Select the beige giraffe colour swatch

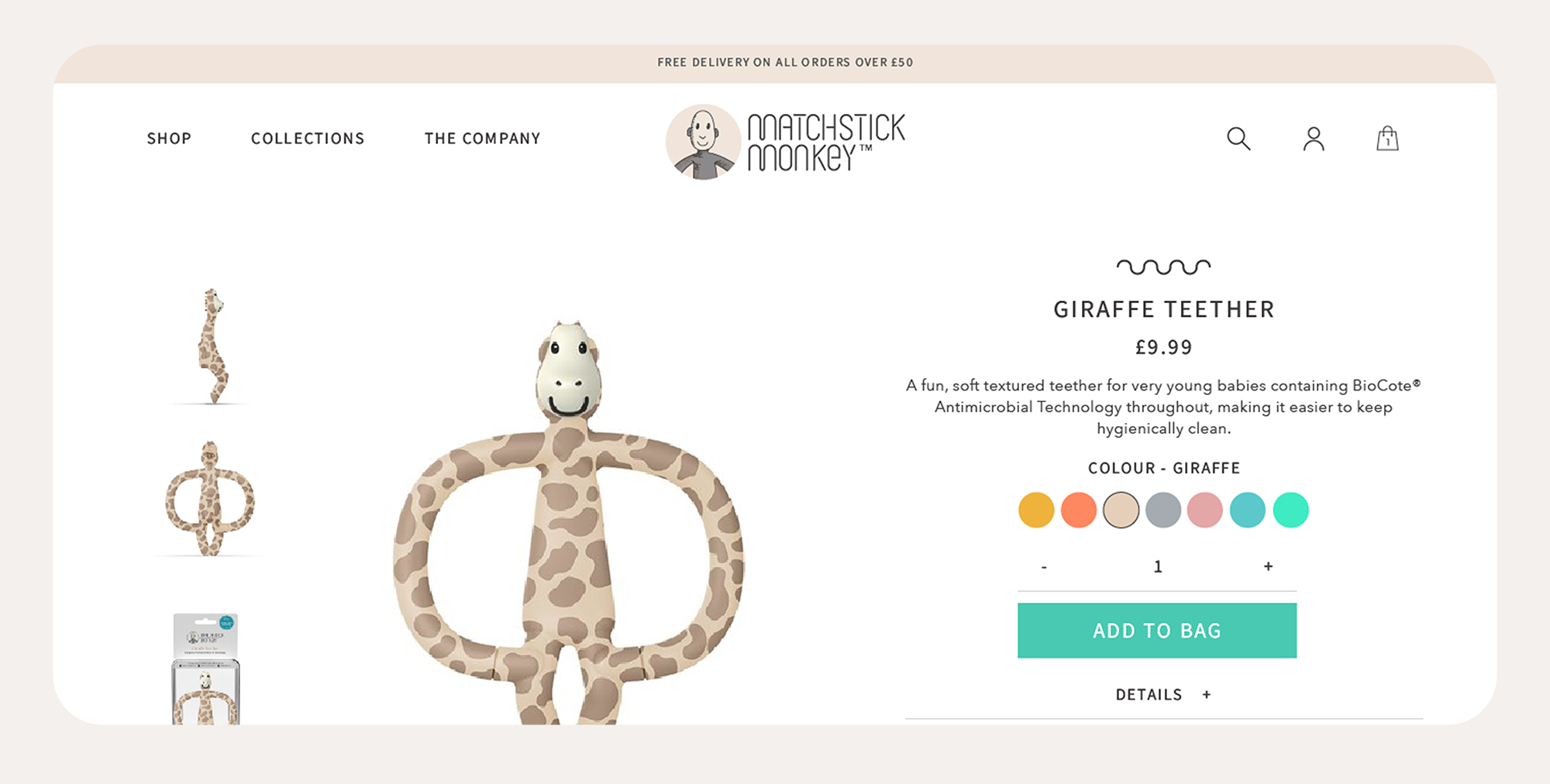click(x=1121, y=510)
